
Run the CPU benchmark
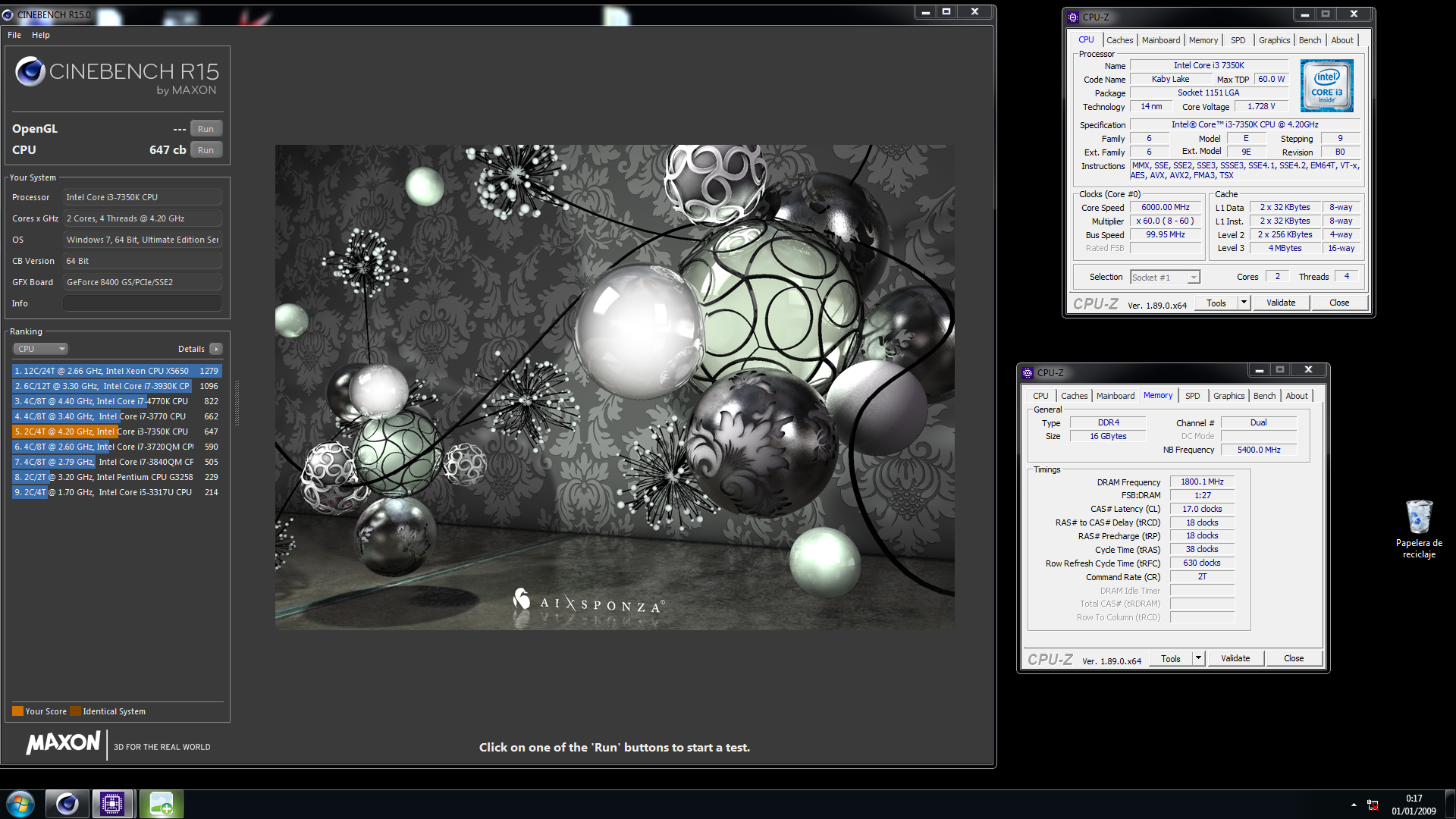206,150
